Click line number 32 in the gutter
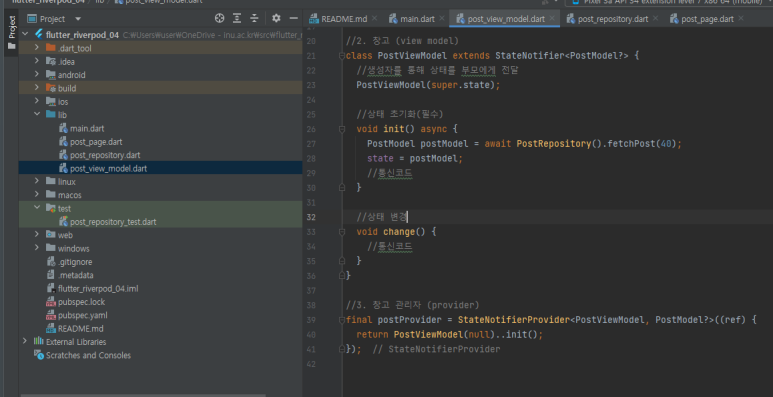773x397 pixels. 311,217
